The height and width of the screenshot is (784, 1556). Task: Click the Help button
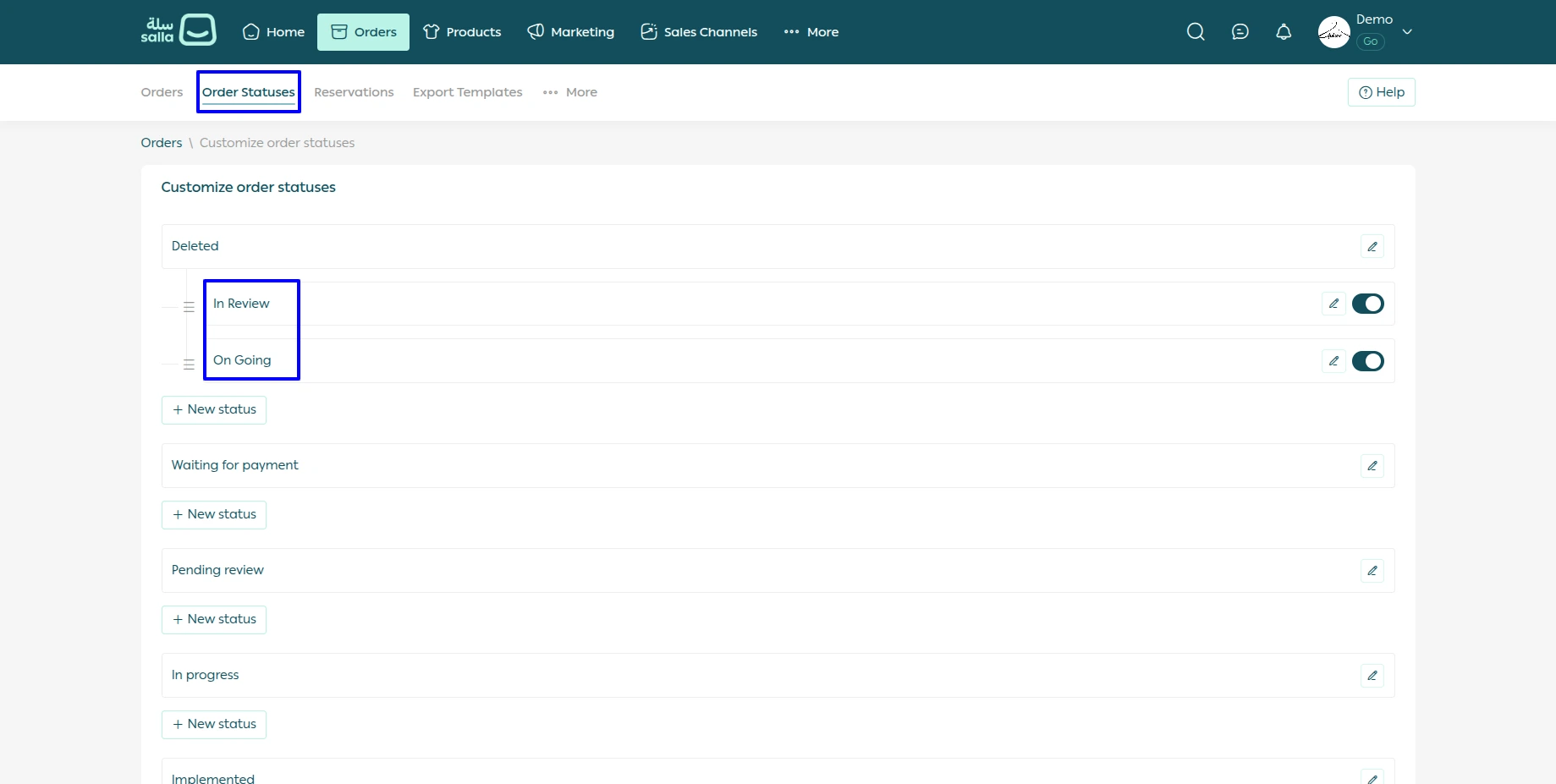click(1381, 92)
